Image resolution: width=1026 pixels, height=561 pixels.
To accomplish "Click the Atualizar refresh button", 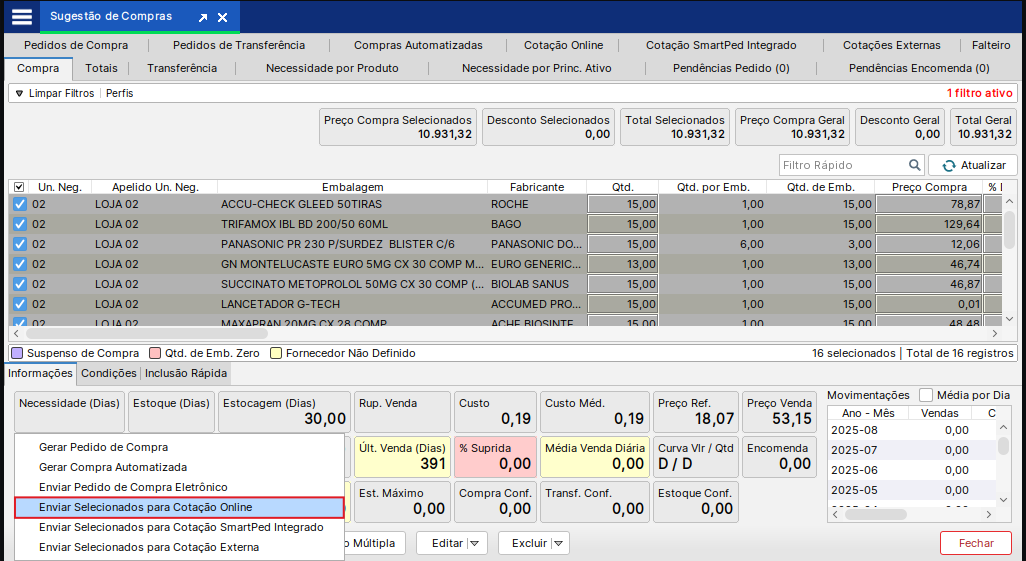I will [972, 165].
